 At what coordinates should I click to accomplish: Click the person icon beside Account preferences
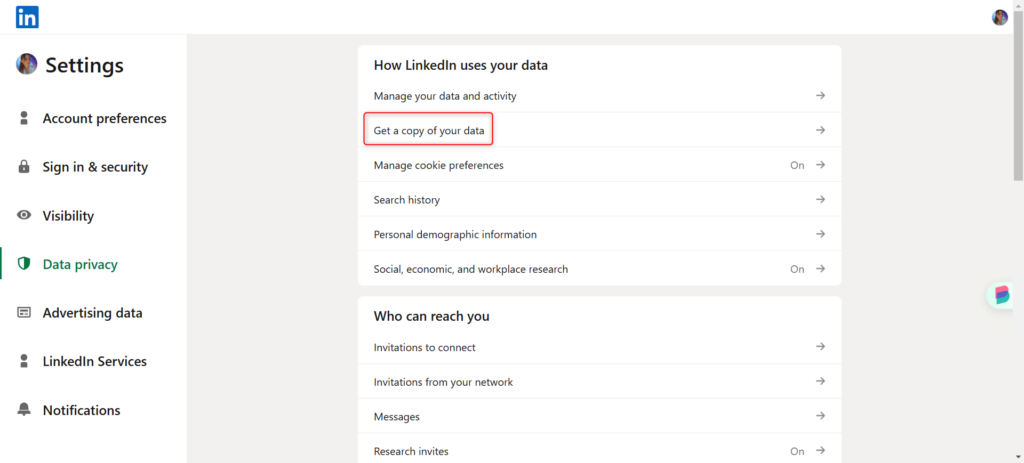[x=24, y=118]
